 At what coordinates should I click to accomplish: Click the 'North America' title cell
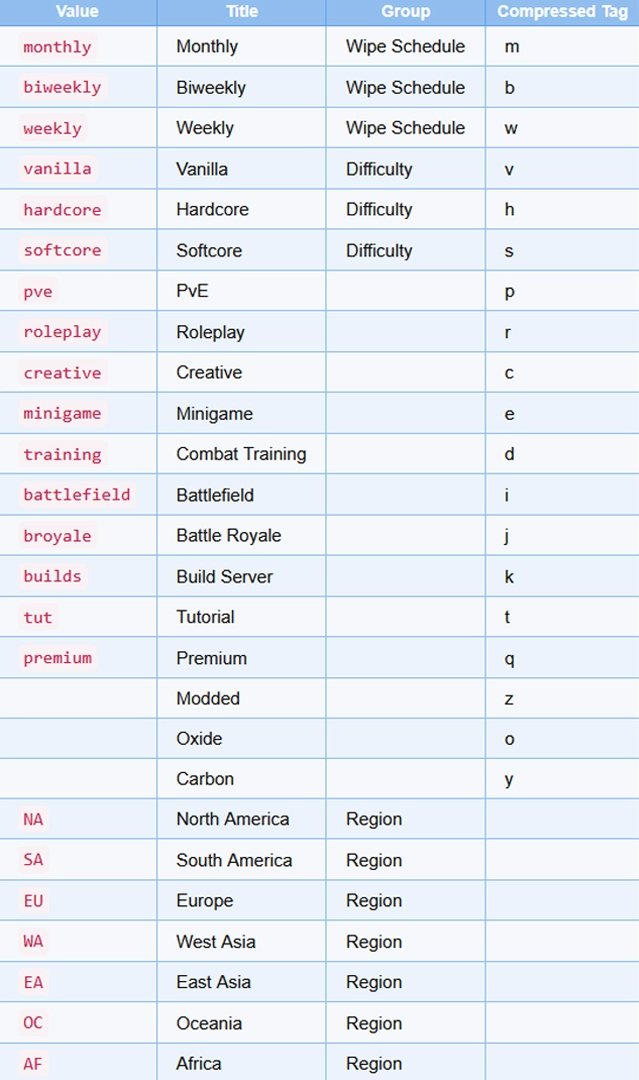232,819
